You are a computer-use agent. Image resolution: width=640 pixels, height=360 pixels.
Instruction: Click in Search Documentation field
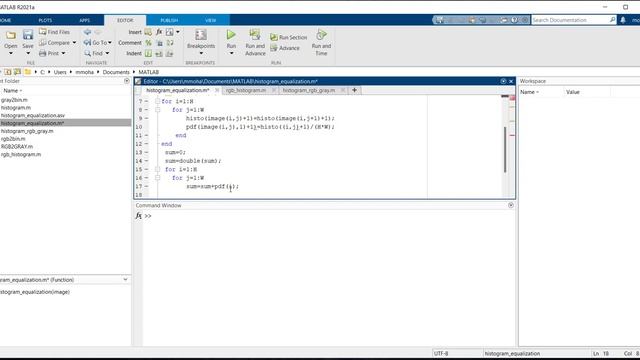tap(570, 20)
